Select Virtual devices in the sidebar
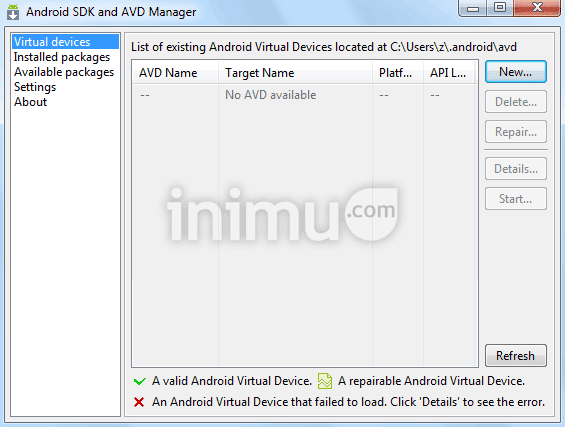 pos(65,42)
